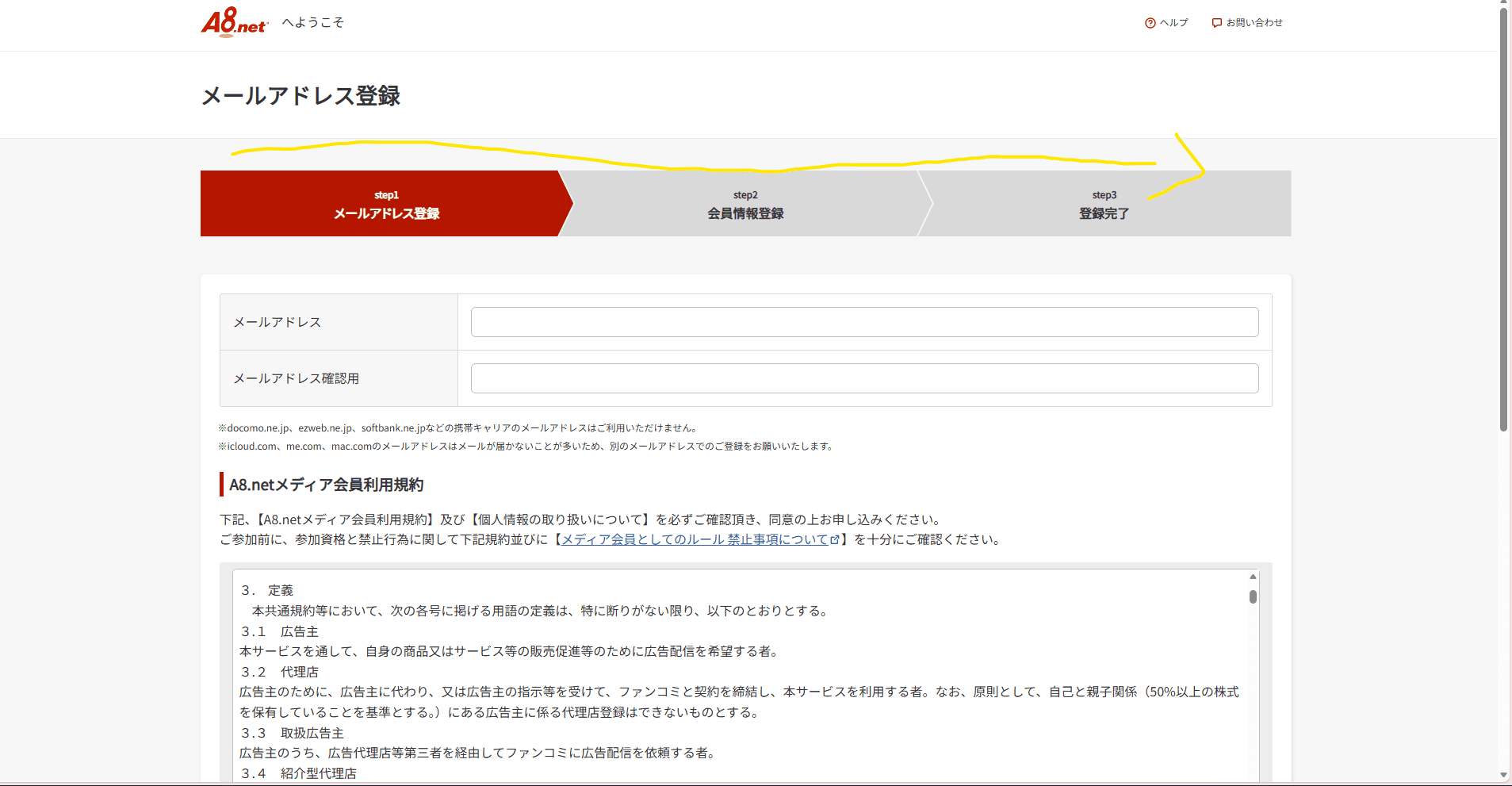Click the icloud.com address warning note
1512x786 pixels.
(527, 446)
